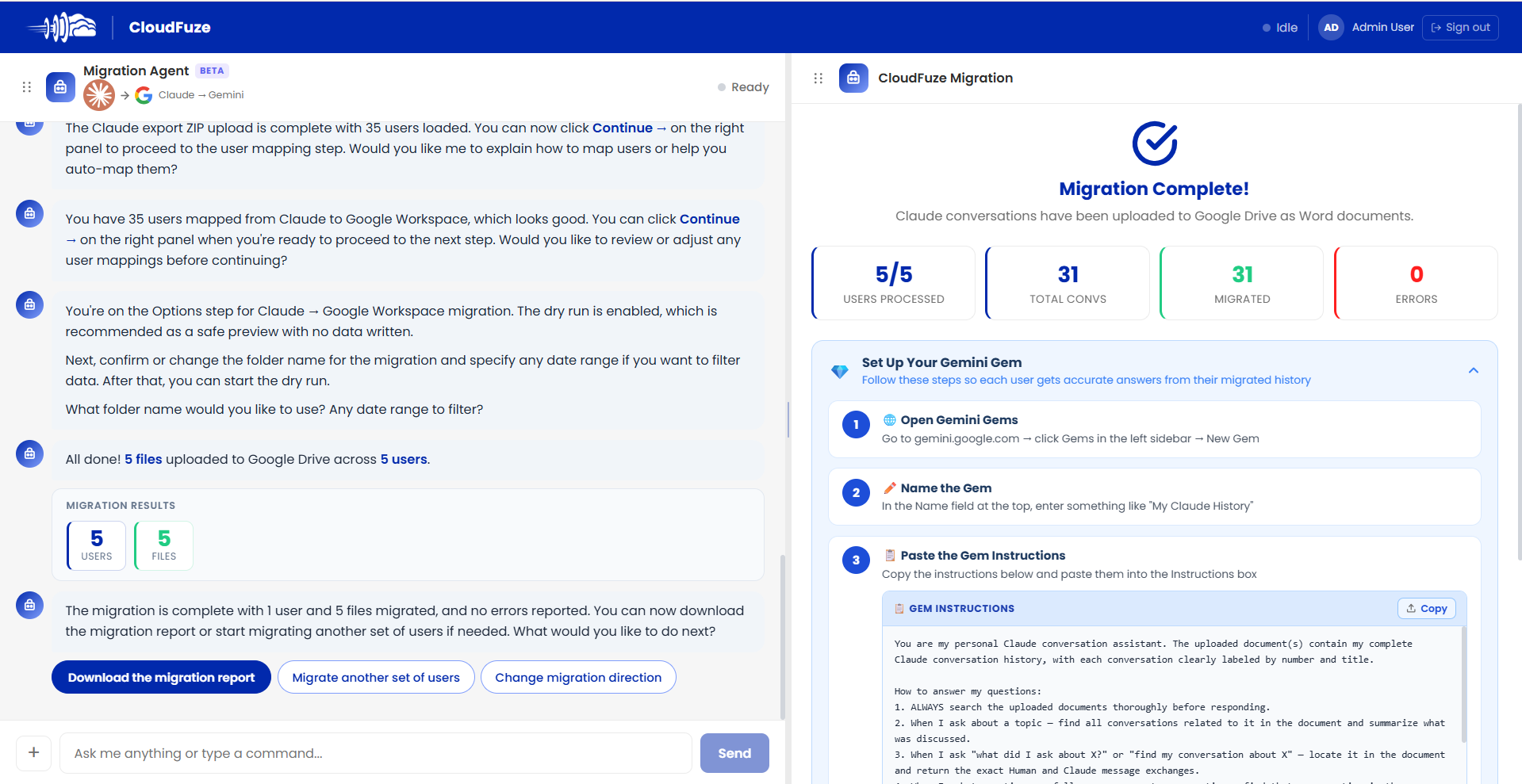This screenshot has width=1522, height=784.
Task: Click the CloudFuze logo icon
Action: pos(62,27)
